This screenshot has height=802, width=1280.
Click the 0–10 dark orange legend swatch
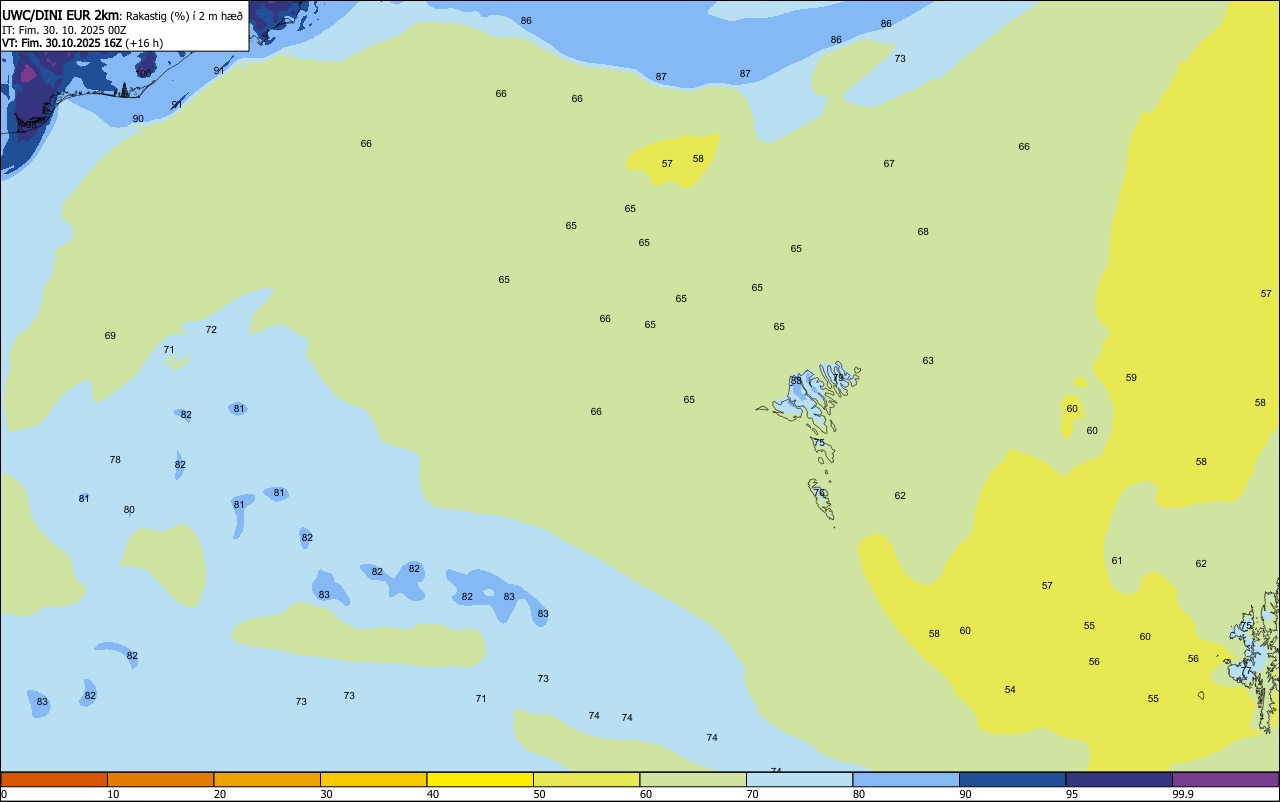(54, 779)
